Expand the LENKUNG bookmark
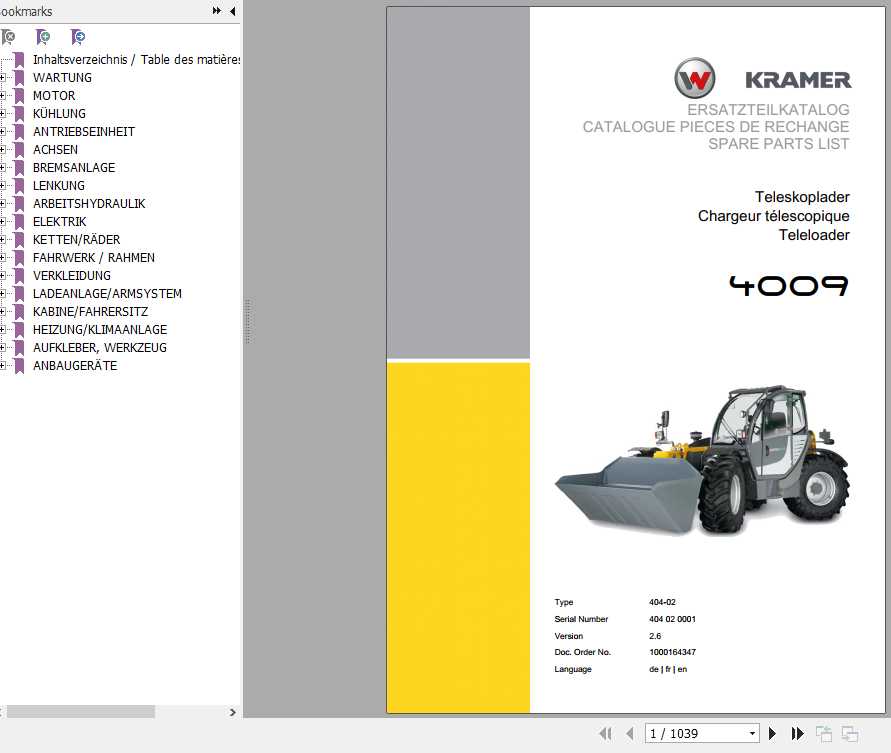The width and height of the screenshot is (891, 753). point(3,185)
